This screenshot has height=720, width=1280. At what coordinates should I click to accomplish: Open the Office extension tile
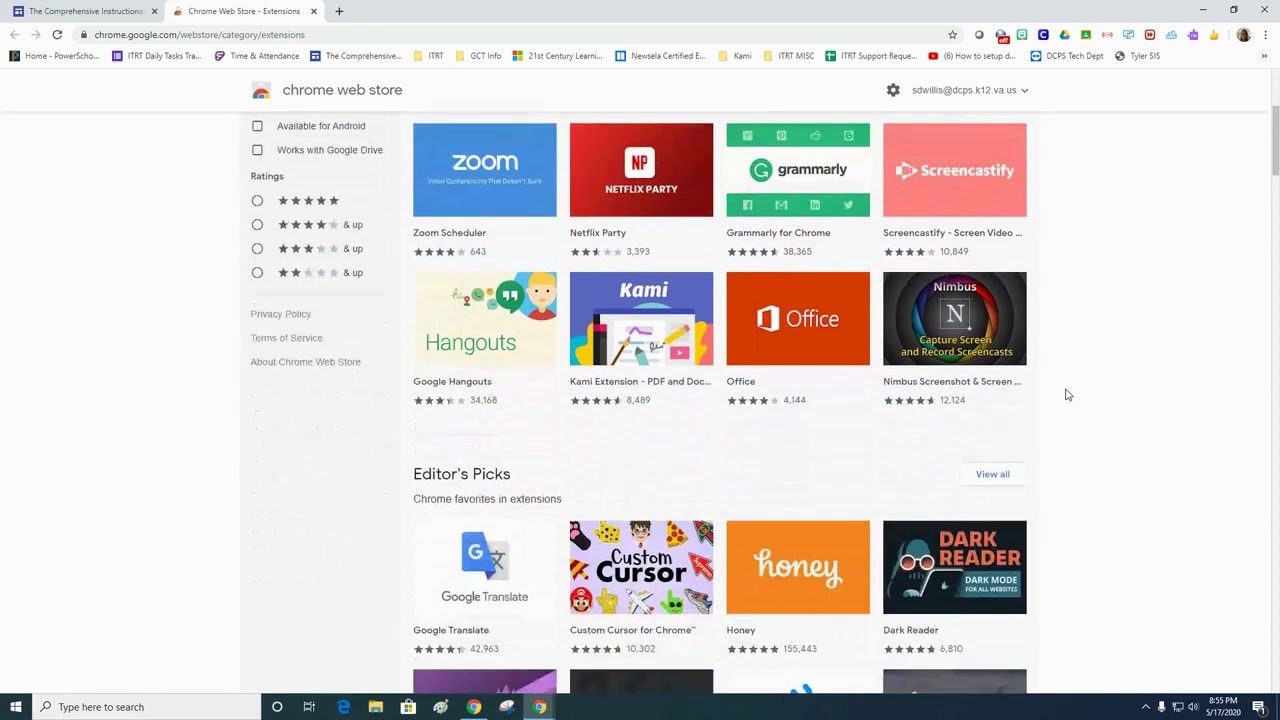coord(798,339)
